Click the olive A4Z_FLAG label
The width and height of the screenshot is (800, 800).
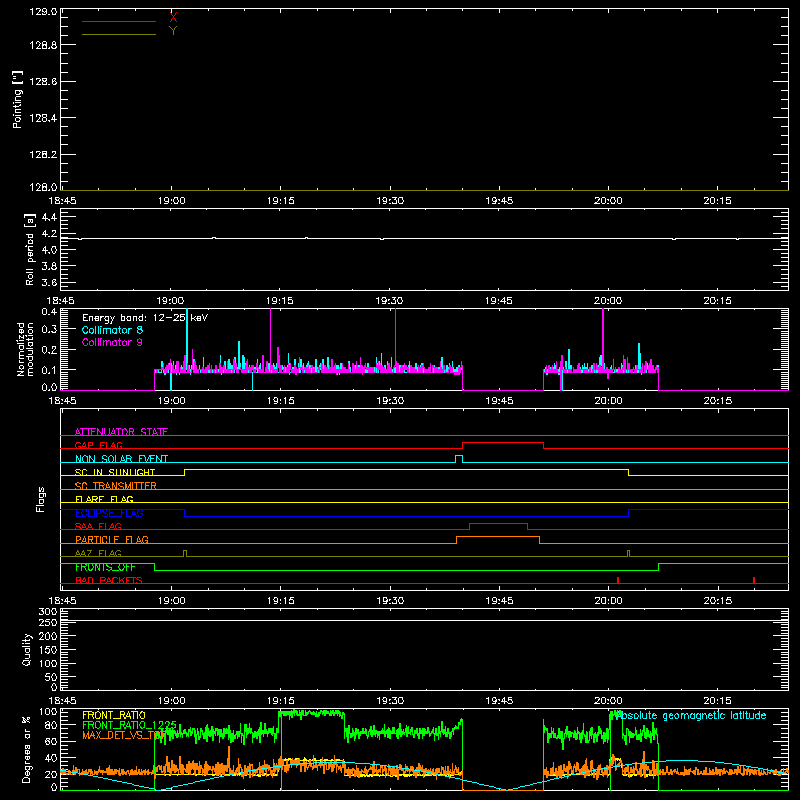pyautogui.click(x=98, y=553)
